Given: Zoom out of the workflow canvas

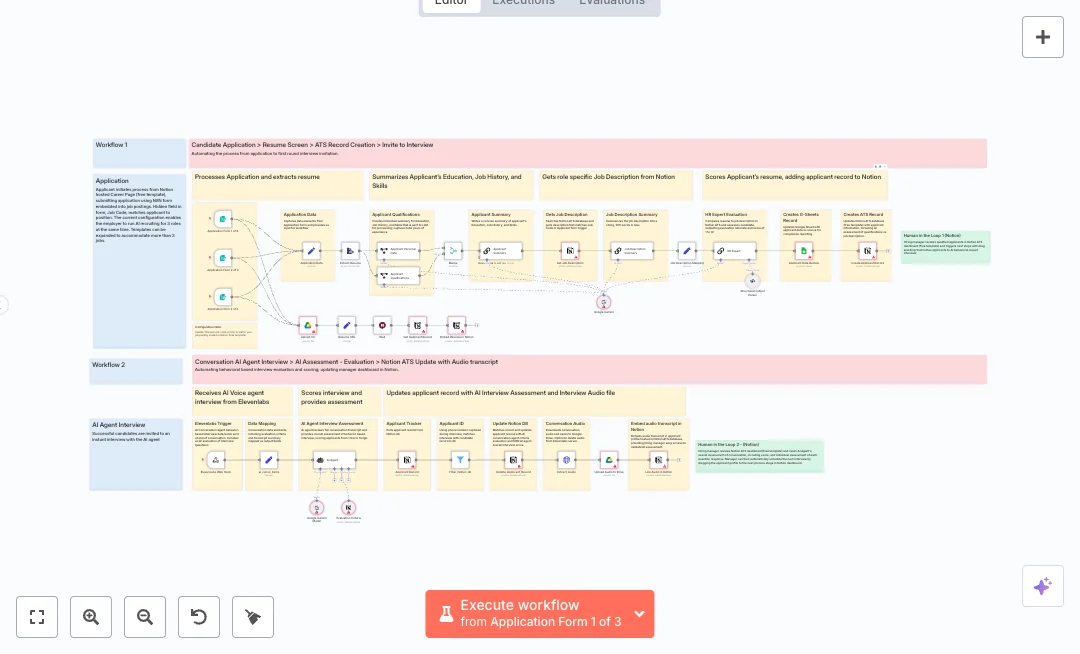Looking at the screenshot, I should [x=145, y=617].
